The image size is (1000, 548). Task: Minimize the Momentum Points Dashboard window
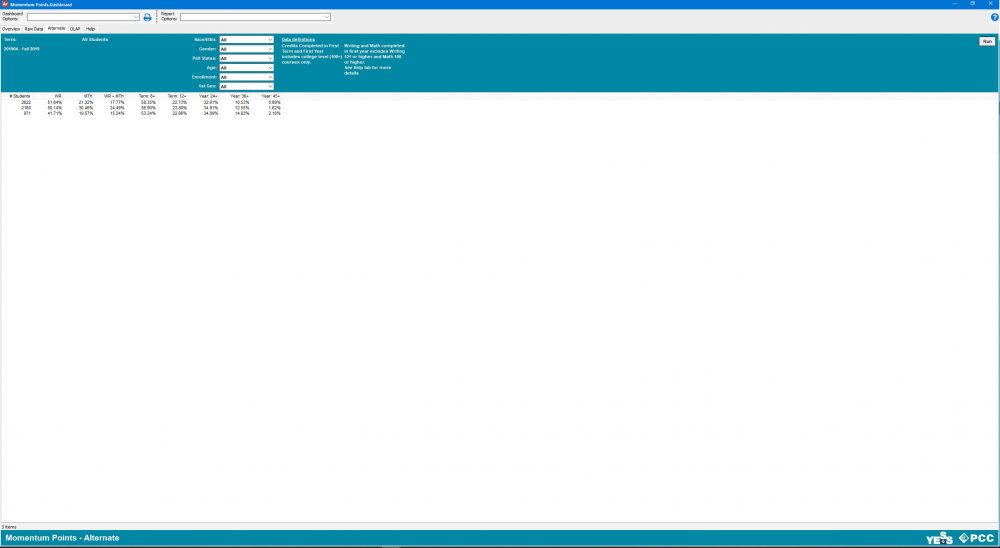point(955,4)
